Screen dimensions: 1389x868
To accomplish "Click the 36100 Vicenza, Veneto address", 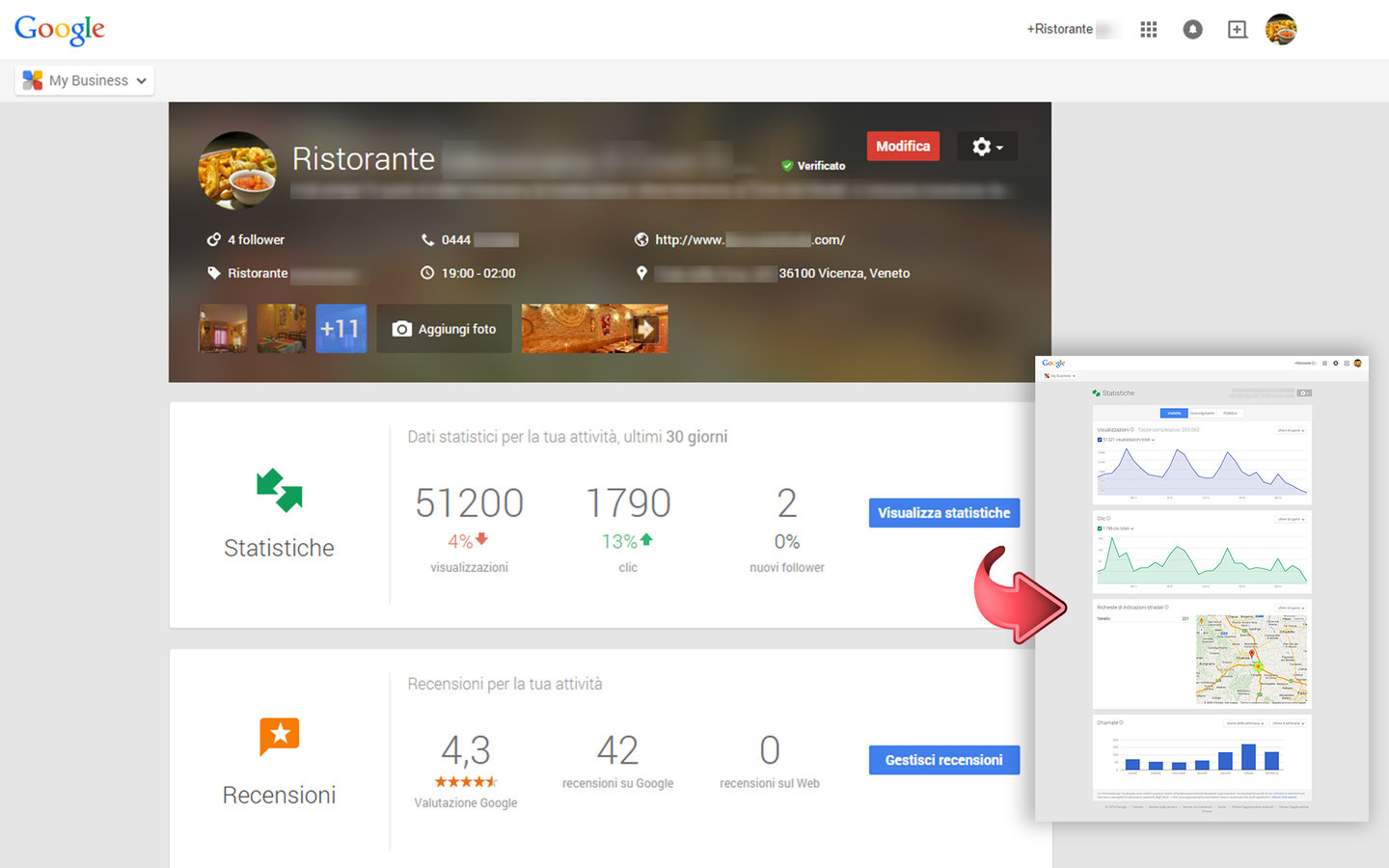I will (x=844, y=273).
